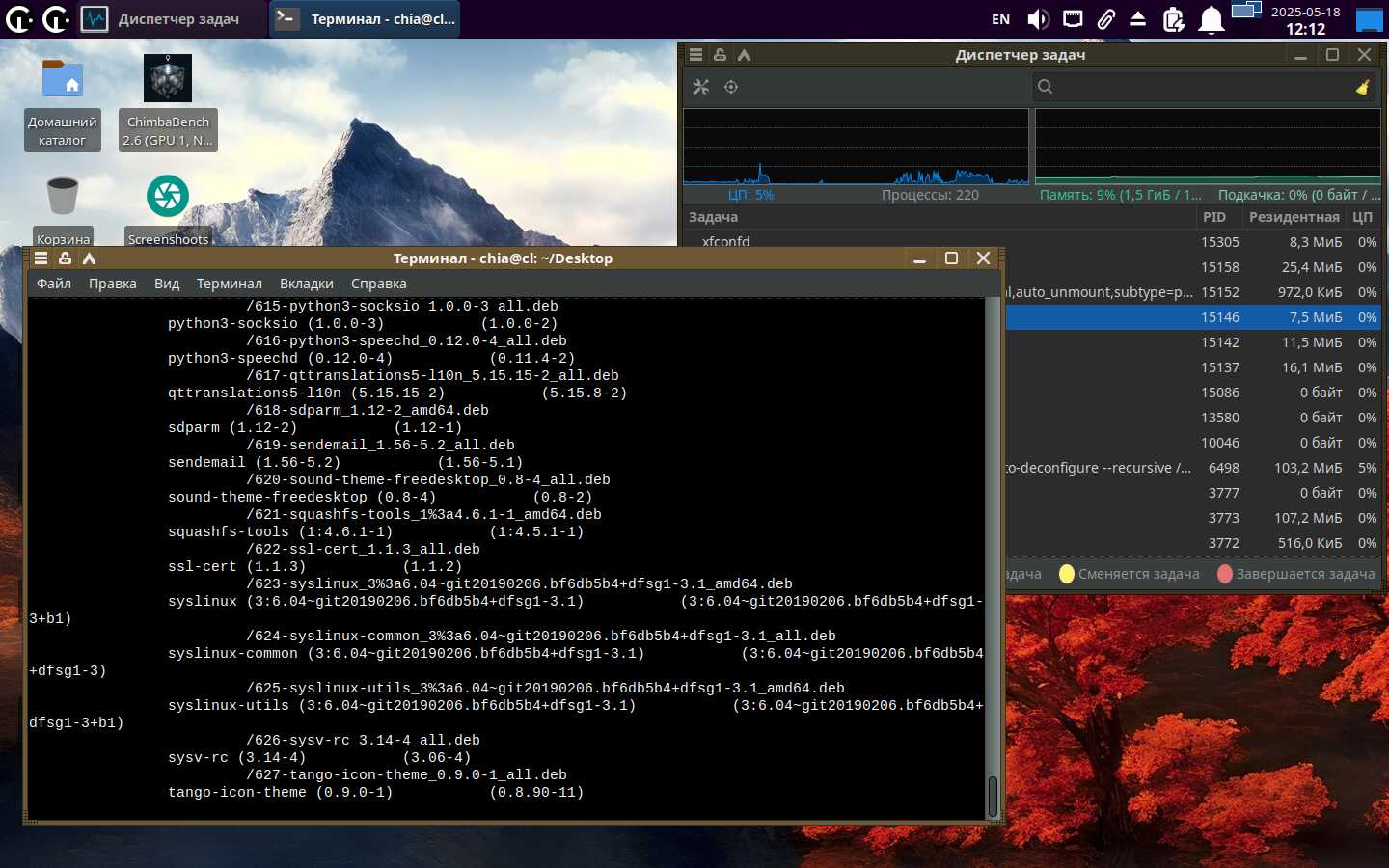This screenshot has height=868, width=1389.
Task: Open the Терминал menu in the menu bar
Action: (230, 284)
